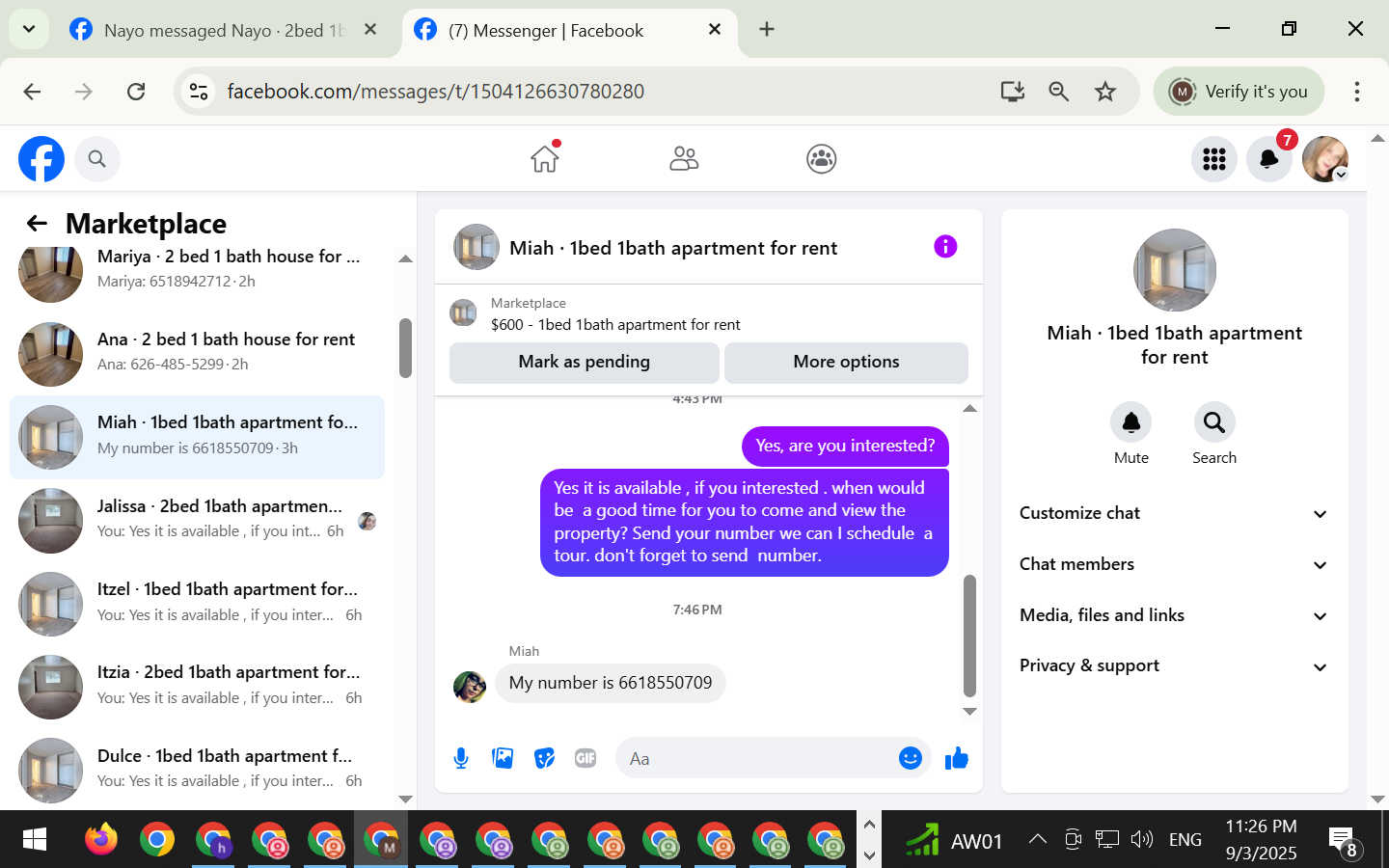Attach a photo with the image icon

pos(503,759)
